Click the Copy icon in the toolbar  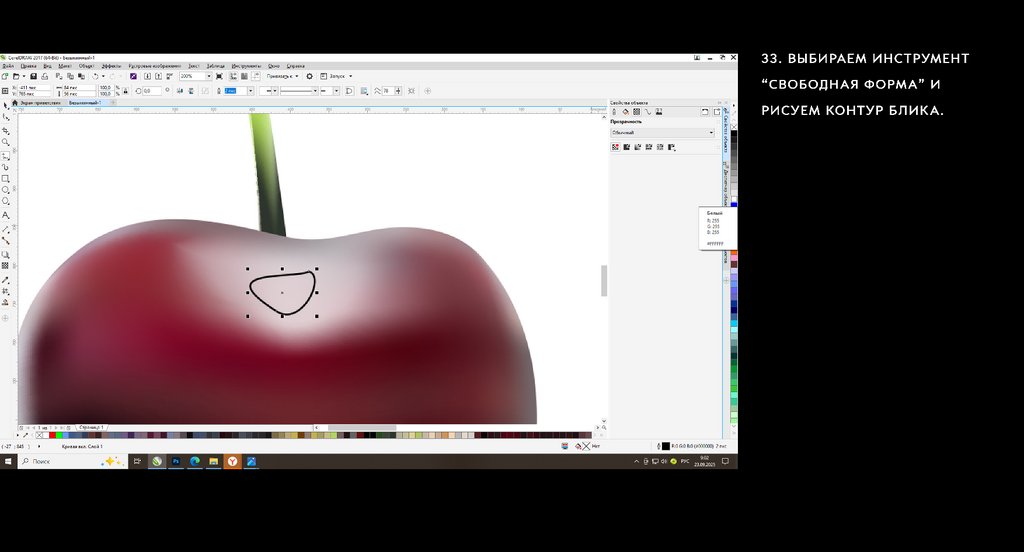tap(71, 76)
